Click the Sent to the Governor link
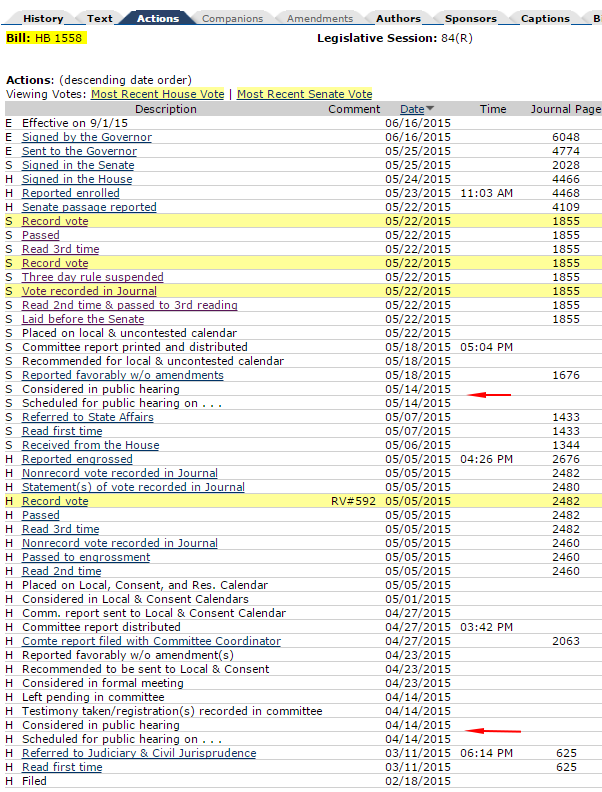The height and width of the screenshot is (792, 602). click(x=79, y=151)
